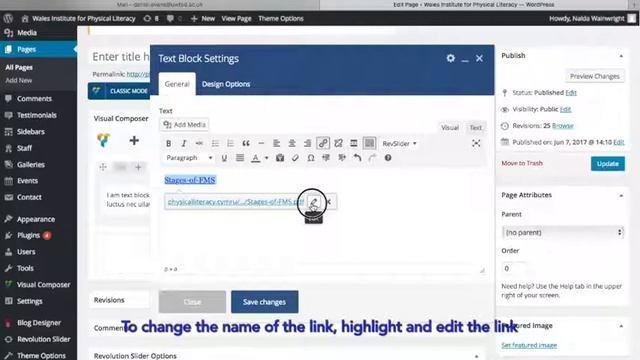Click Move to Trash link
The height and width of the screenshot is (360, 640).
pyautogui.click(x=522, y=163)
